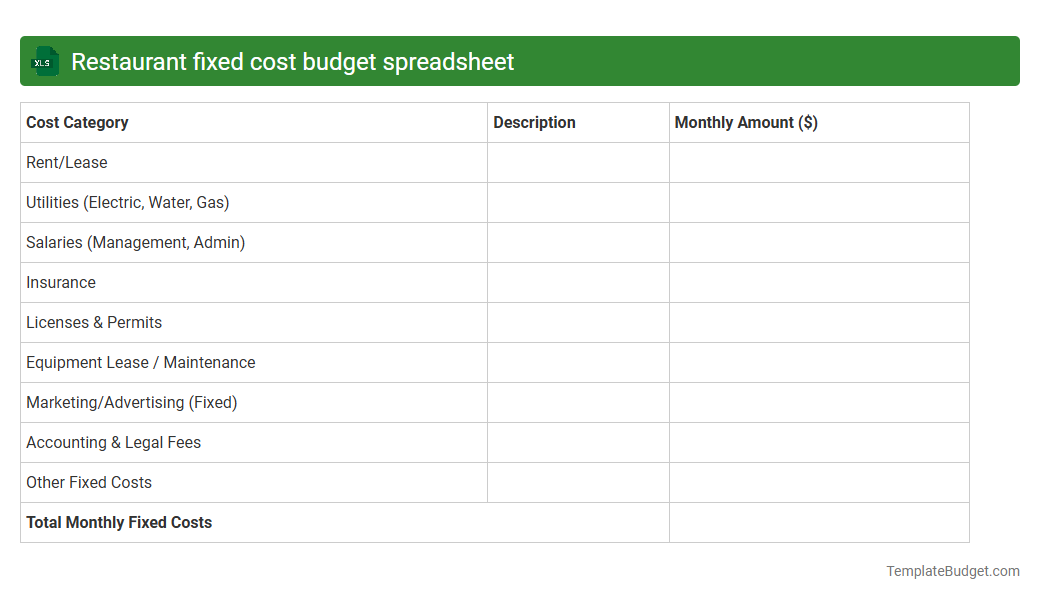Select the Salaries (Management, Admin) category

137,242
